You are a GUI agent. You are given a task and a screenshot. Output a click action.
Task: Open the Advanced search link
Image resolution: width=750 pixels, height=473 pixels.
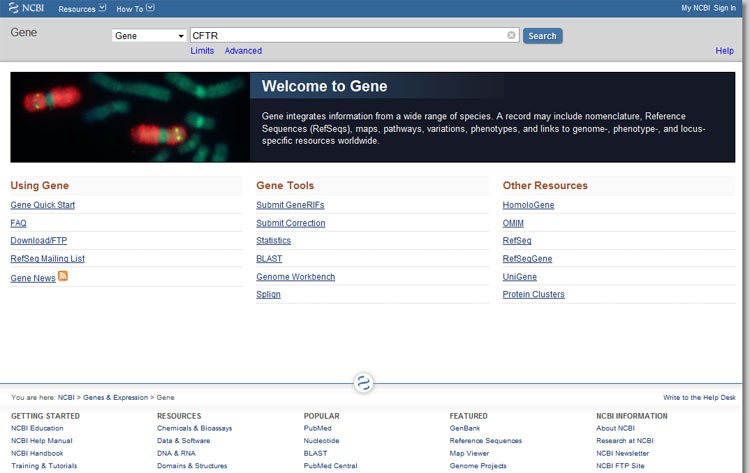coord(243,51)
